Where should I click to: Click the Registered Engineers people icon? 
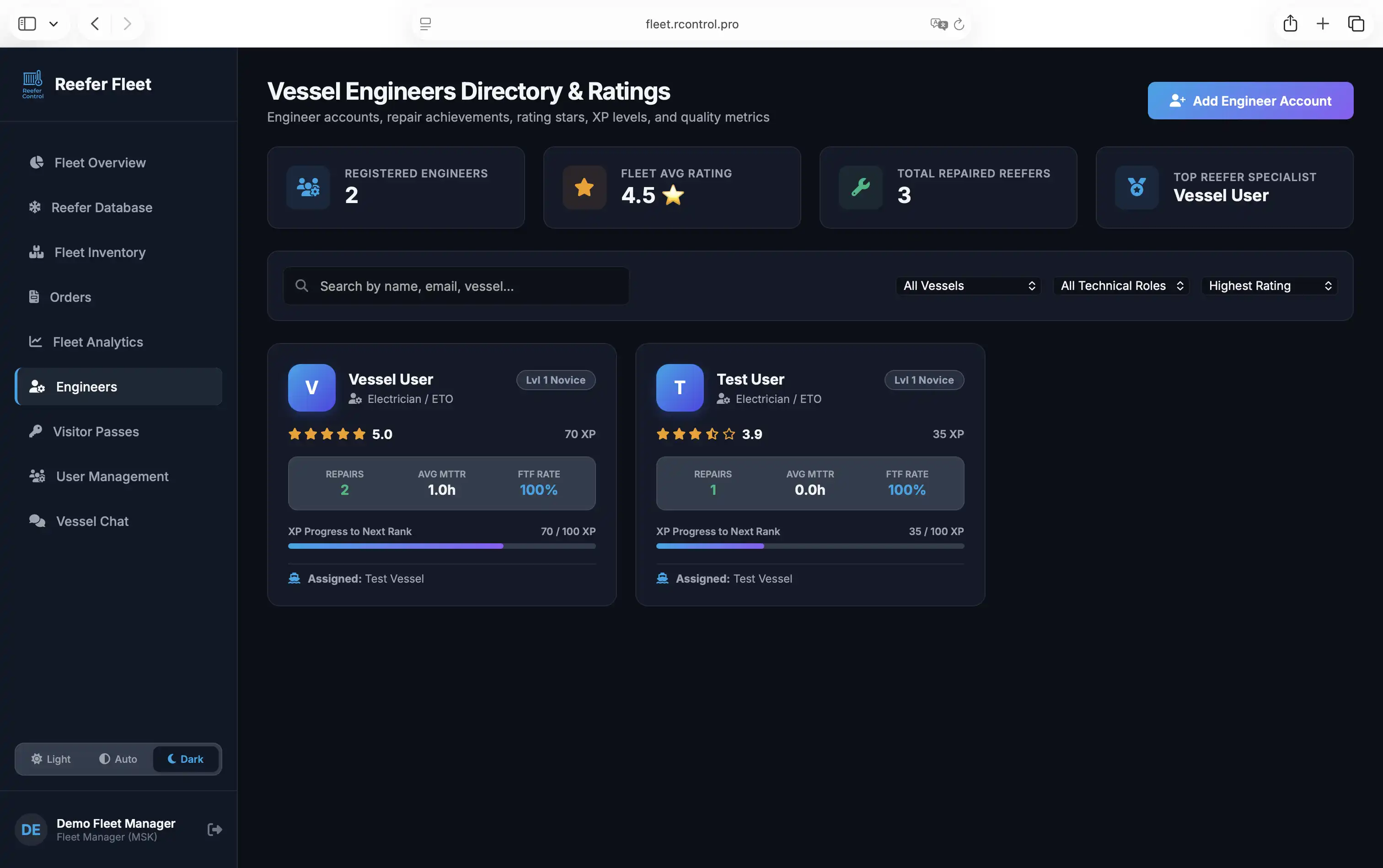coord(308,187)
